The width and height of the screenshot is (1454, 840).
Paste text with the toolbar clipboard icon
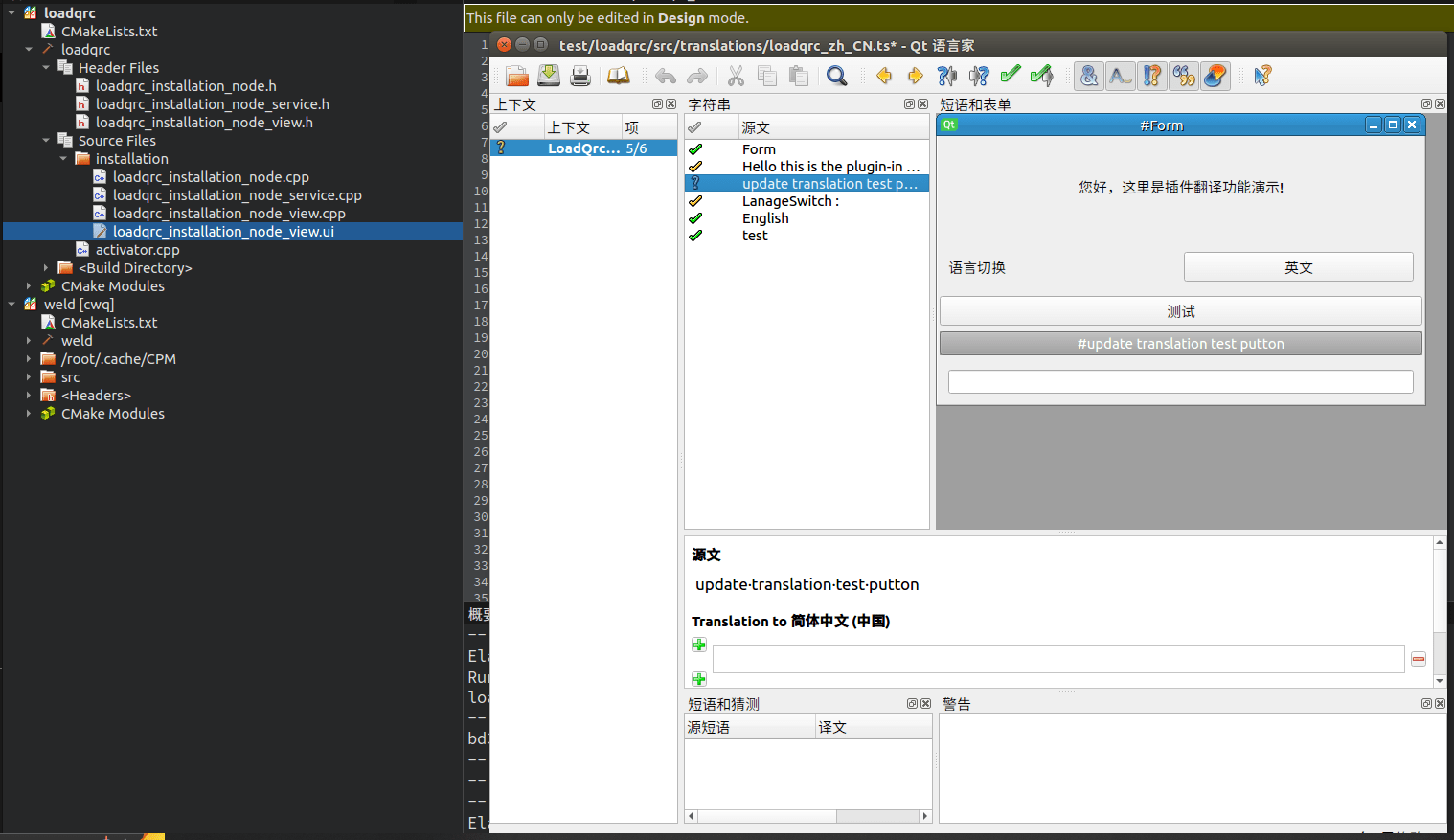coord(799,76)
